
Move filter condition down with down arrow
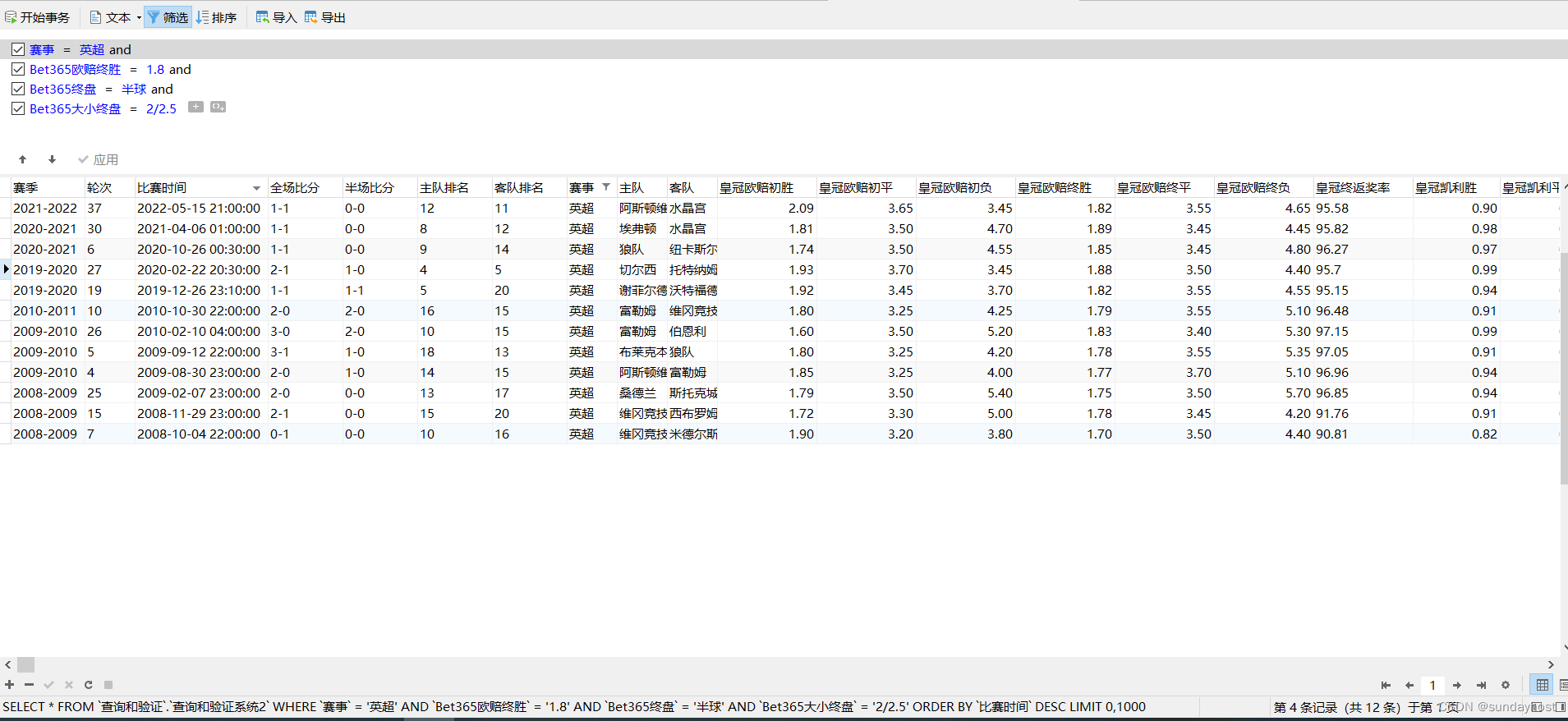click(x=52, y=159)
